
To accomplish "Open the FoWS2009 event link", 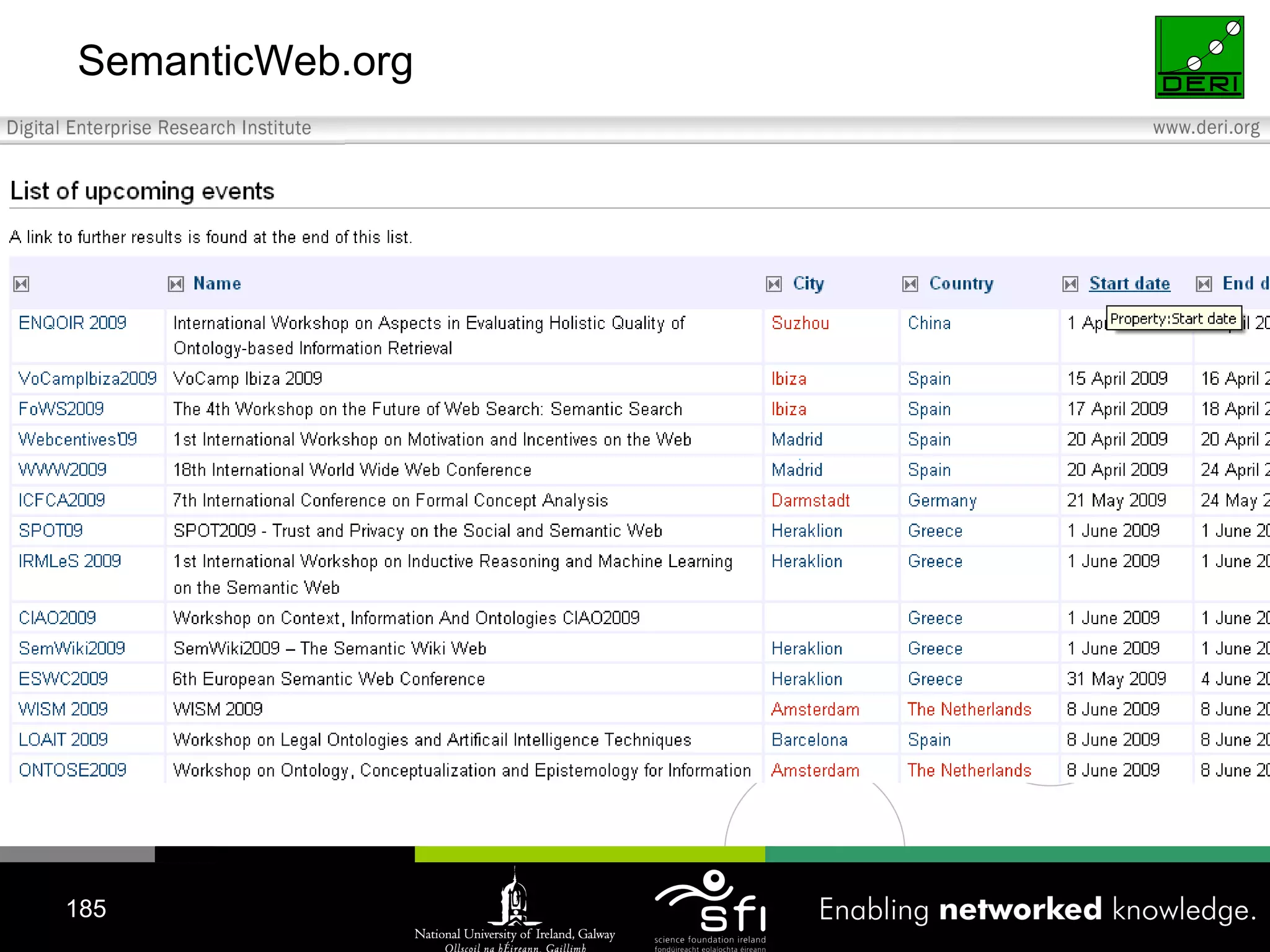I will tap(61, 409).
